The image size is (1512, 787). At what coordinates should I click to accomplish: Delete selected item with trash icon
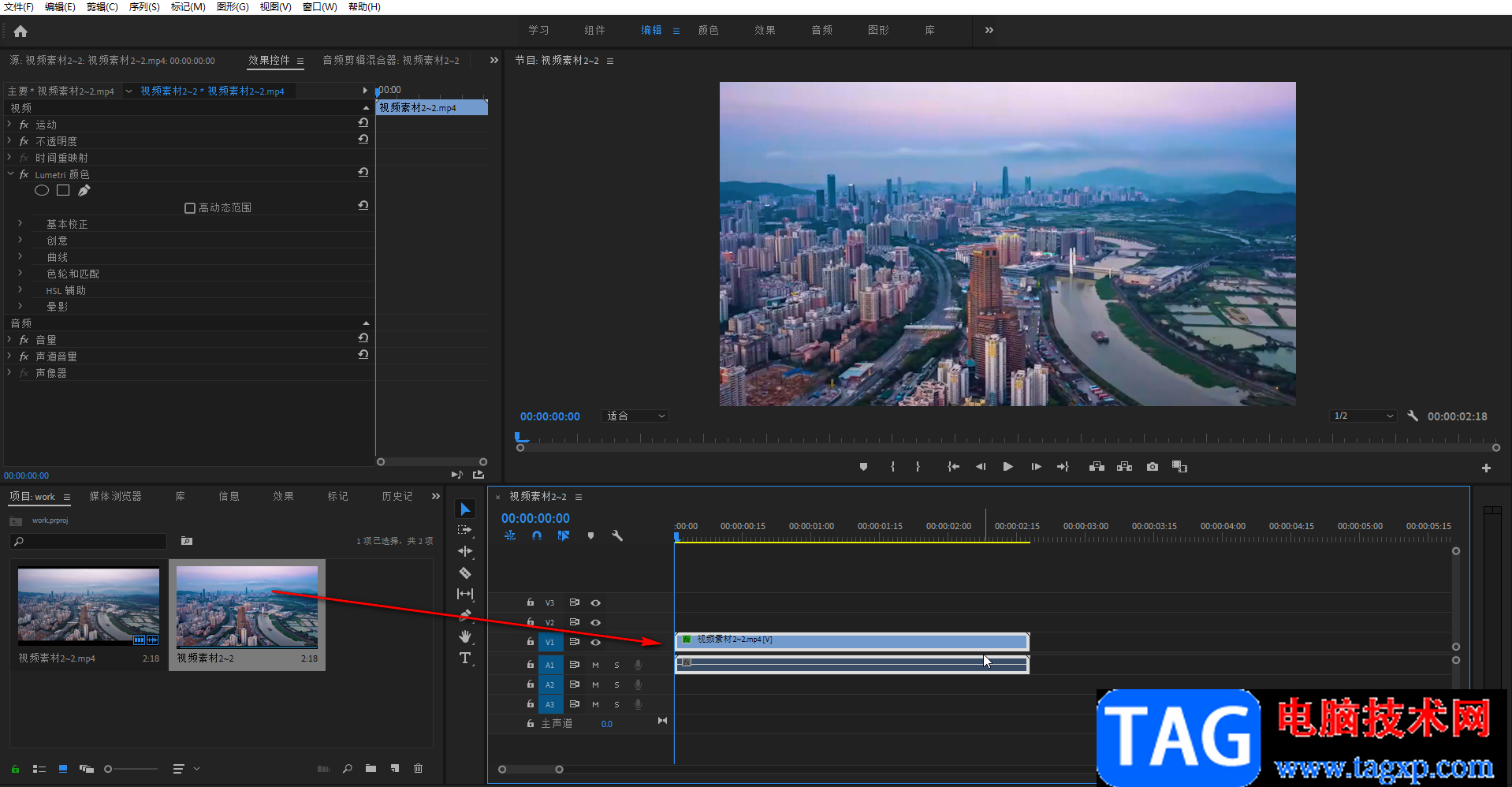click(x=419, y=768)
